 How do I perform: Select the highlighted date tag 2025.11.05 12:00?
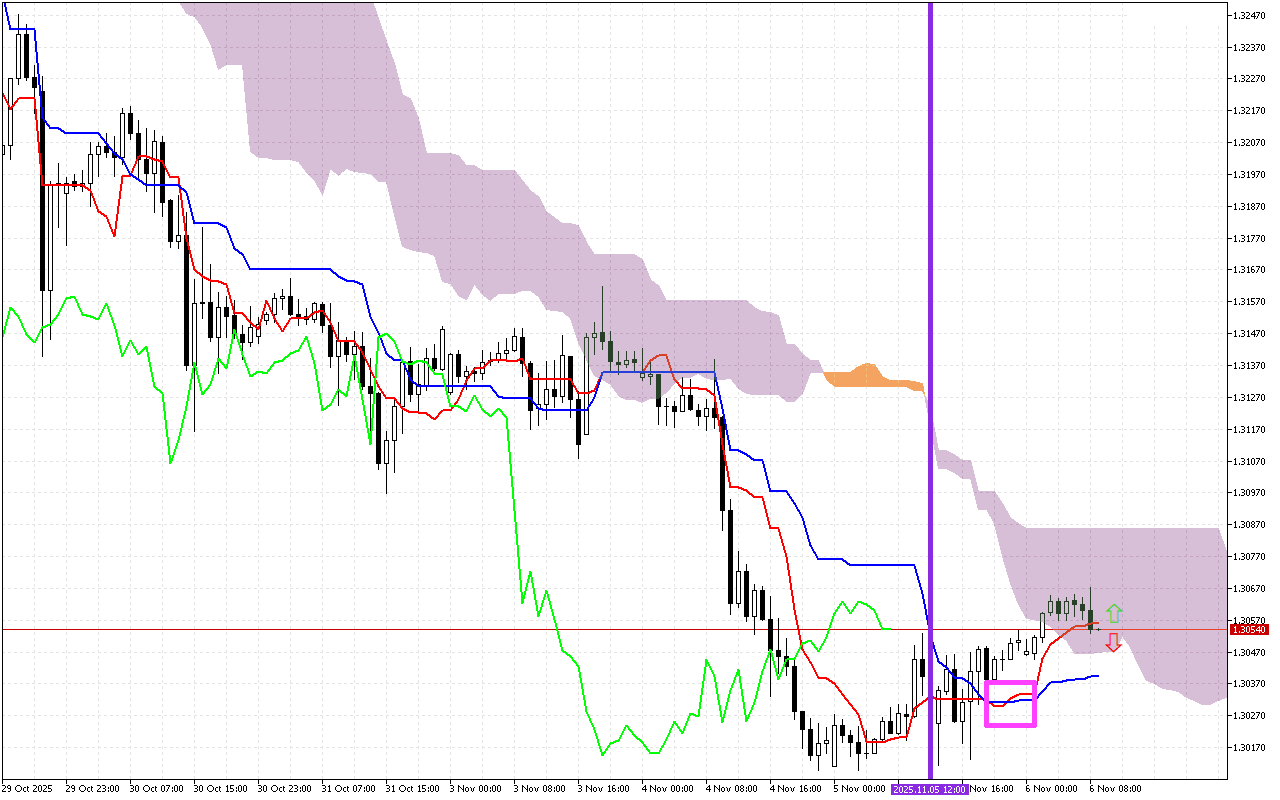pos(929,788)
